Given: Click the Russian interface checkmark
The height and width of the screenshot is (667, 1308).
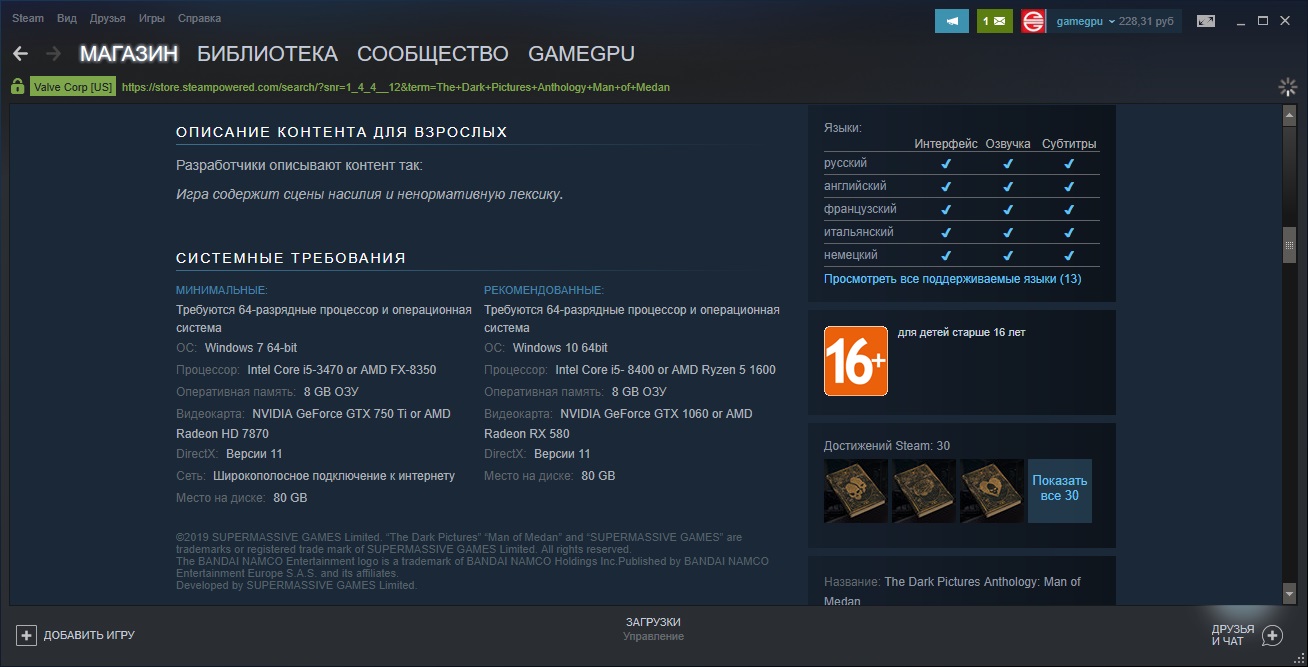Looking at the screenshot, I should pos(946,163).
